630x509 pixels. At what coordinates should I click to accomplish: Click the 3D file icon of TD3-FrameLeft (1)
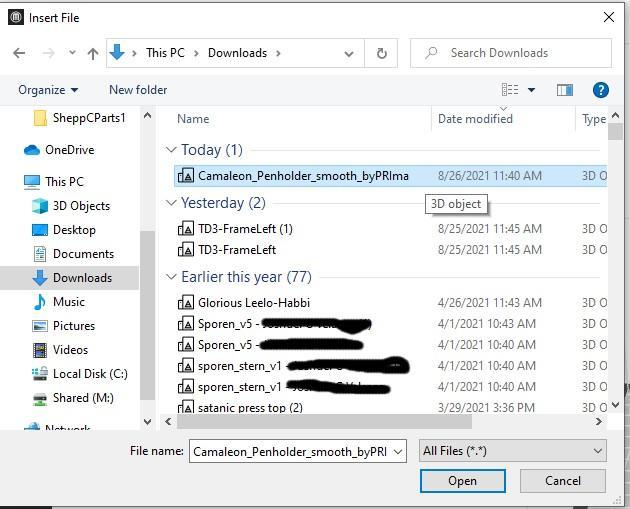pos(186,229)
